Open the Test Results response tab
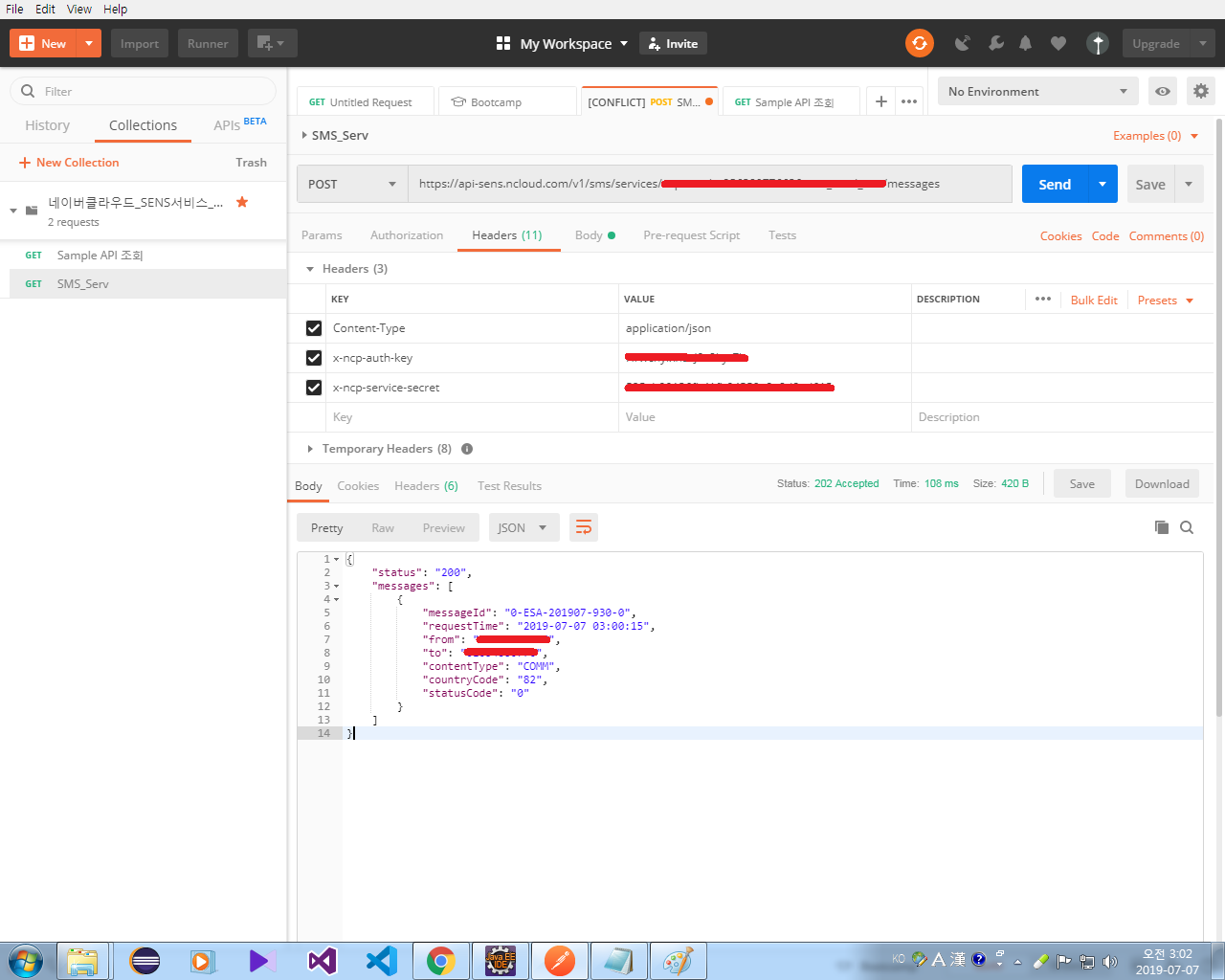The image size is (1225, 980). 509,486
